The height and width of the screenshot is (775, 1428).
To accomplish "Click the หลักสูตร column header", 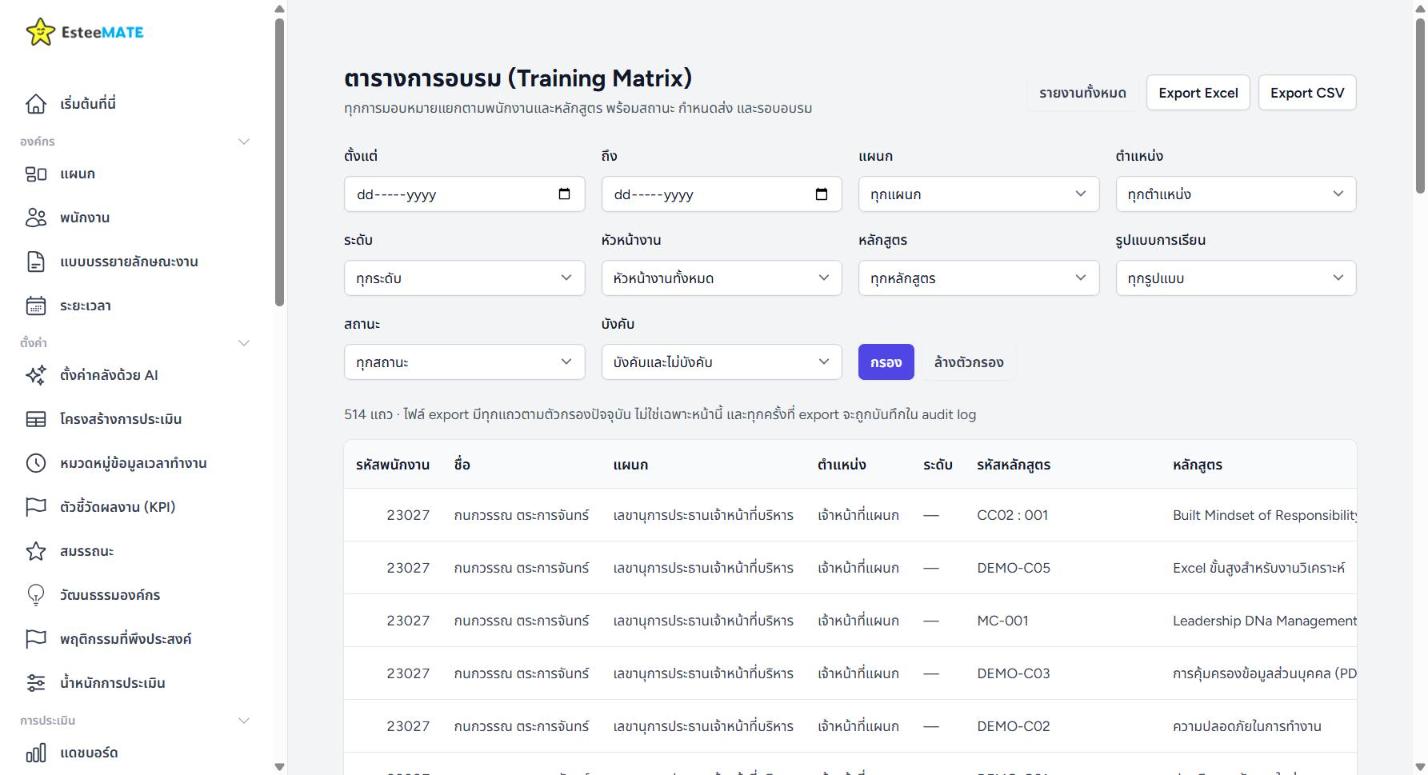I will [x=1197, y=465].
